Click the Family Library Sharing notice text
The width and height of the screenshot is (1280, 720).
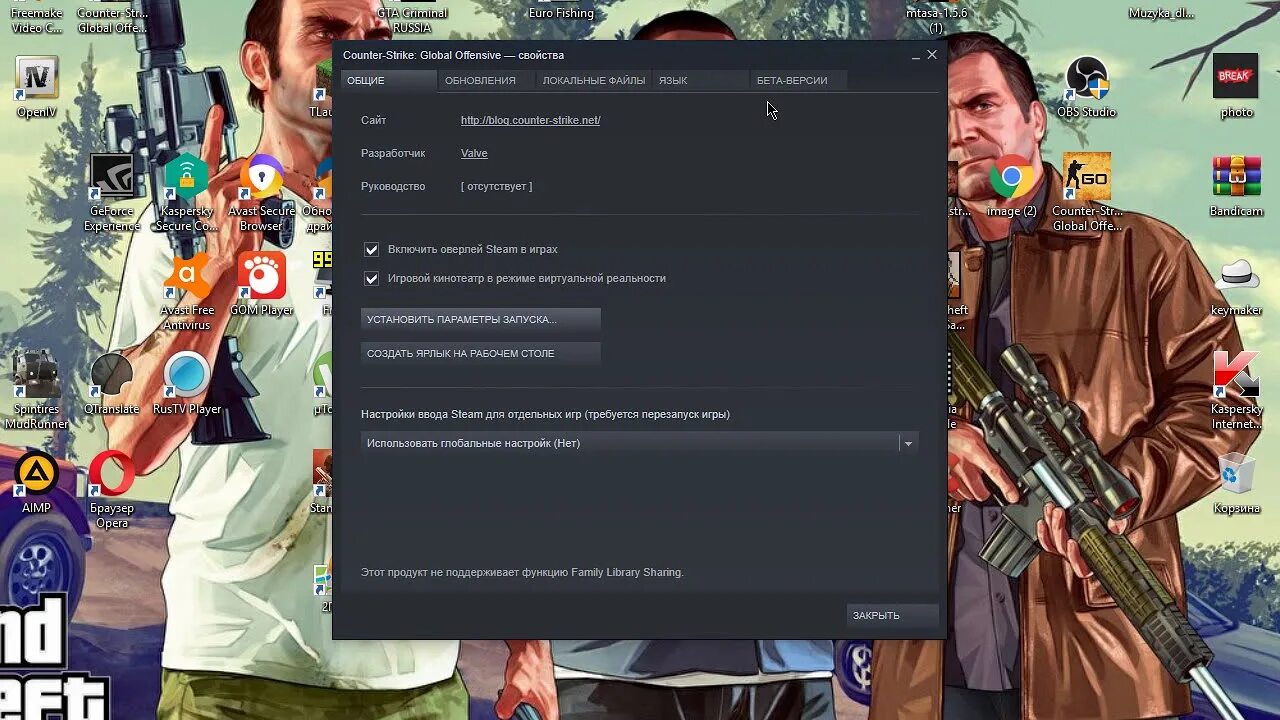click(x=522, y=572)
